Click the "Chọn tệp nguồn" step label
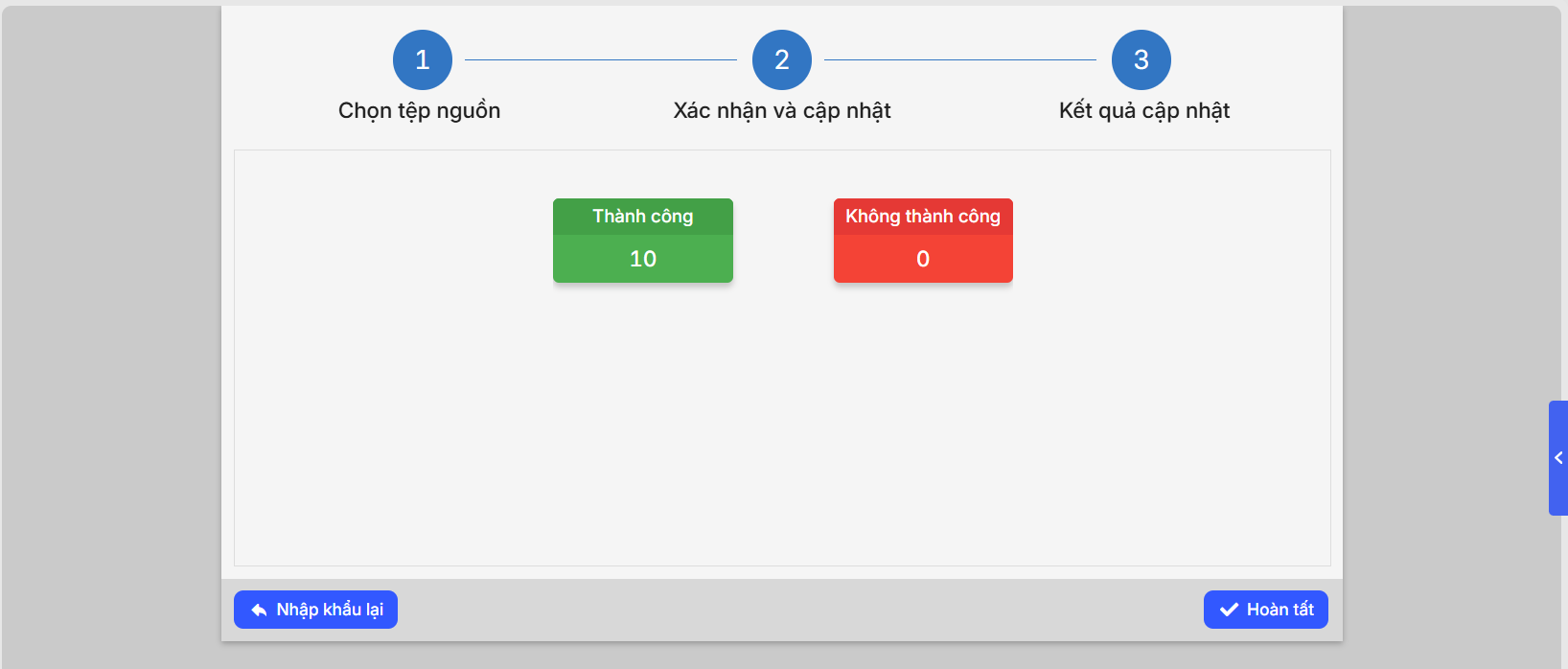This screenshot has width=1568, height=669. point(420,111)
